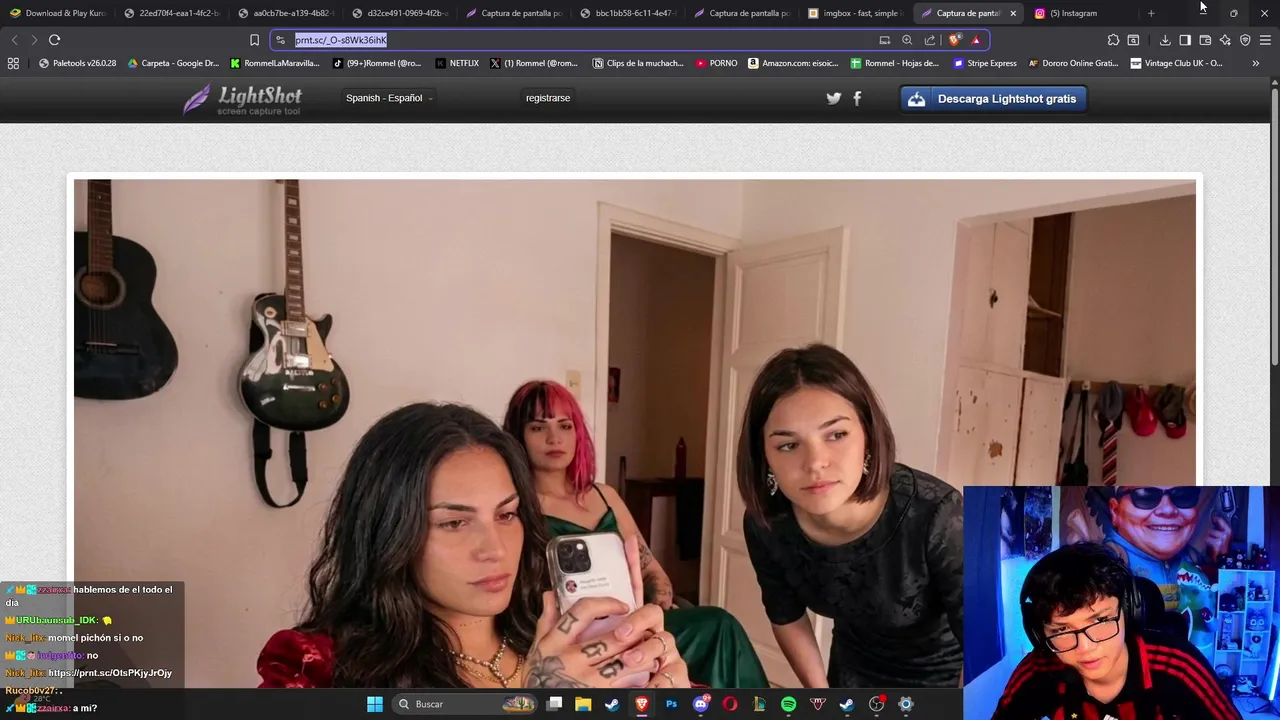Click the bookmark icon left of the address bar
Viewport: 1280px width, 720px height.
[x=254, y=40]
